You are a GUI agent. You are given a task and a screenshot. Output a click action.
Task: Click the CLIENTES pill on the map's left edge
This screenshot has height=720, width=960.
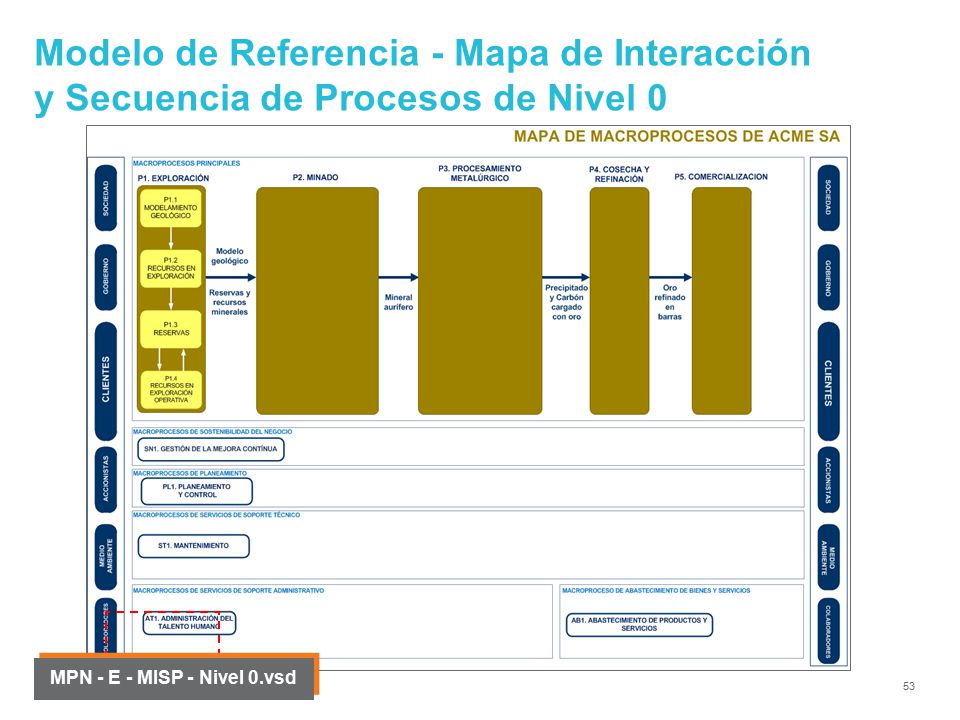click(x=106, y=380)
